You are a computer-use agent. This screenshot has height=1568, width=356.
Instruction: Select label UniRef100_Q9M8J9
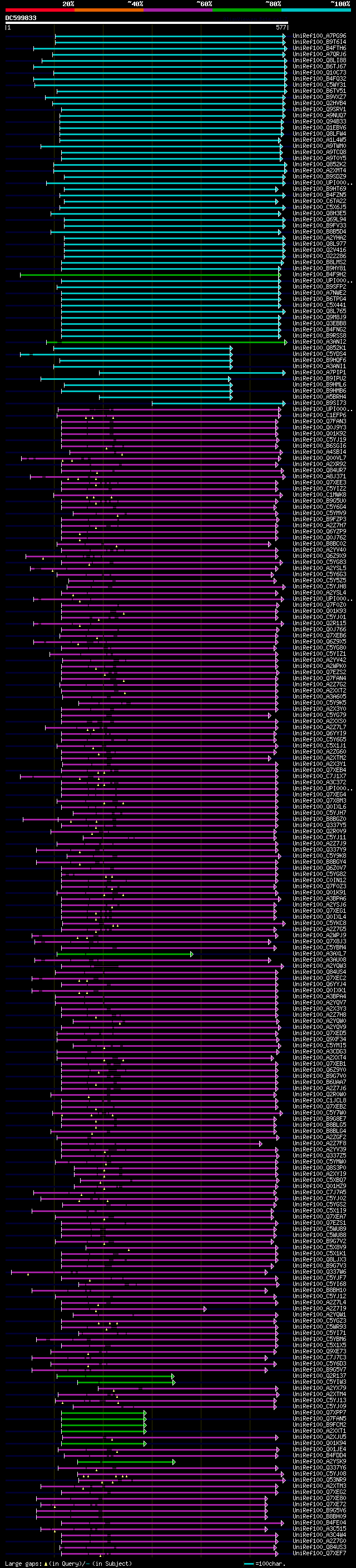[319, 317]
